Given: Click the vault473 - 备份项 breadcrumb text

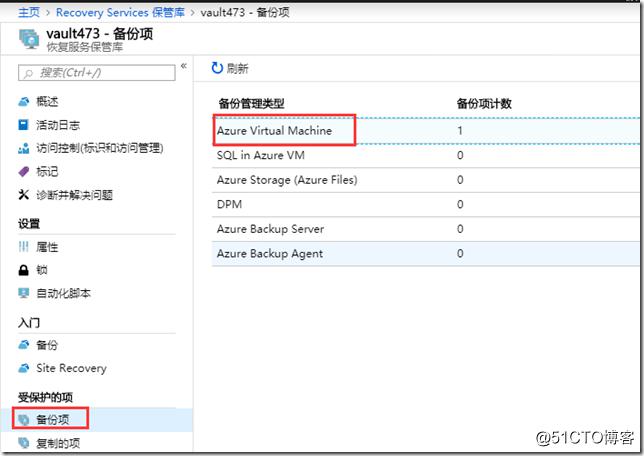Looking at the screenshot, I should [x=245, y=12].
